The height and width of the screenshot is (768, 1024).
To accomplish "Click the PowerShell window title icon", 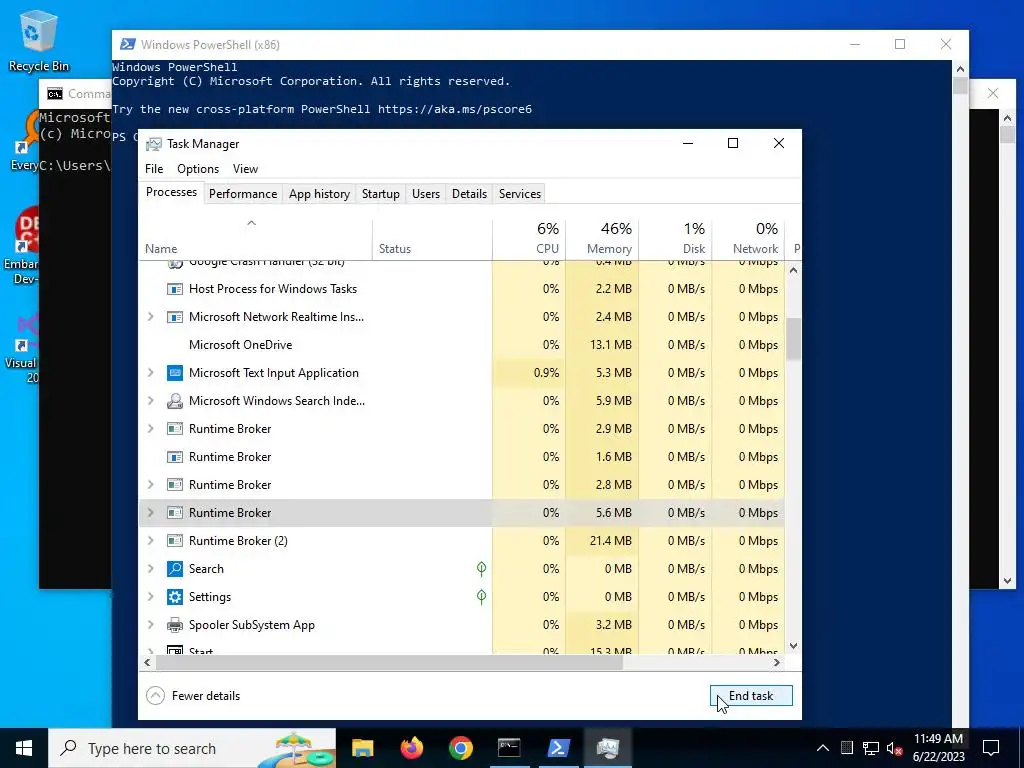I will tap(128, 44).
